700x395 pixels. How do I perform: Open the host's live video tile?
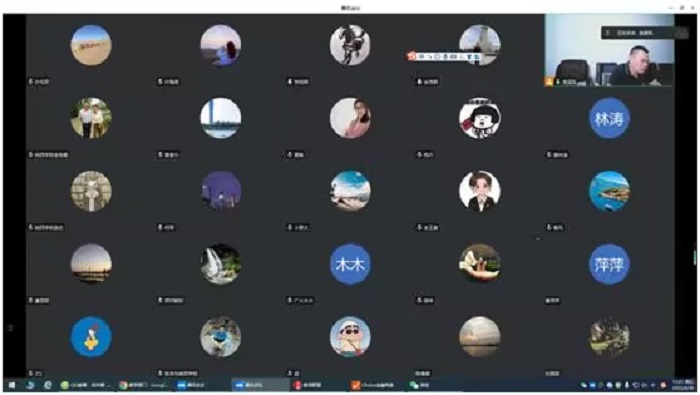[x=609, y=50]
